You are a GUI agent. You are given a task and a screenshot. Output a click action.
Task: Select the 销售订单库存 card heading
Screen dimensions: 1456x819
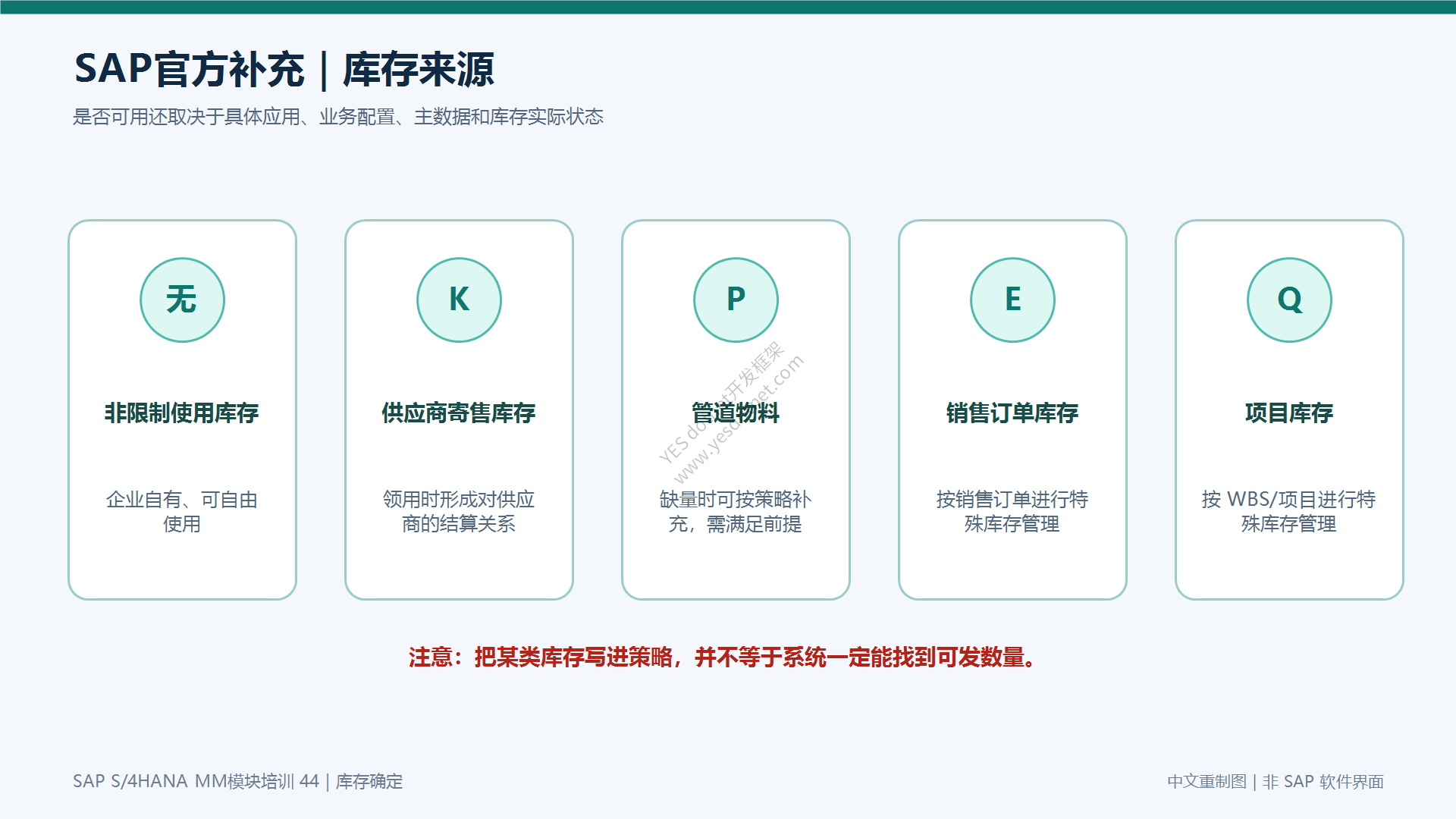[x=1012, y=413]
